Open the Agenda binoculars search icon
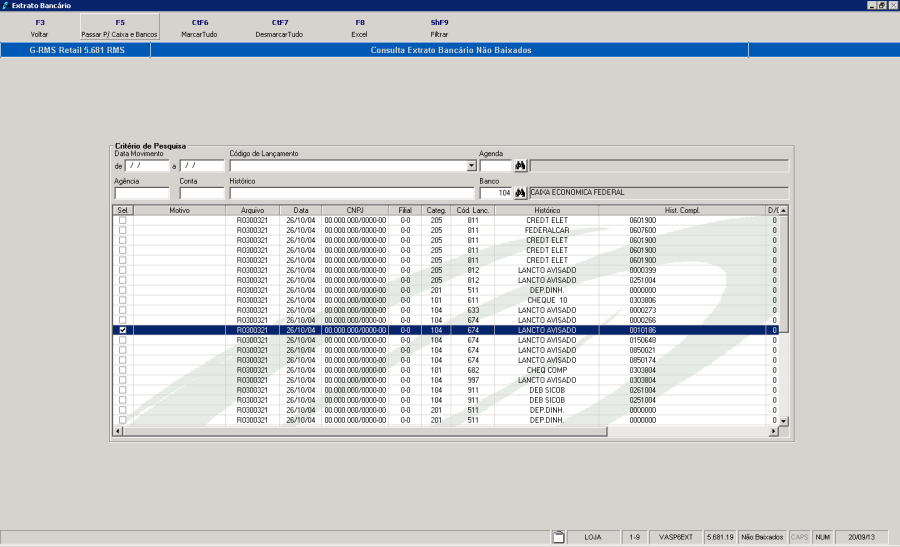Screen dimensions: 900x547 520,165
